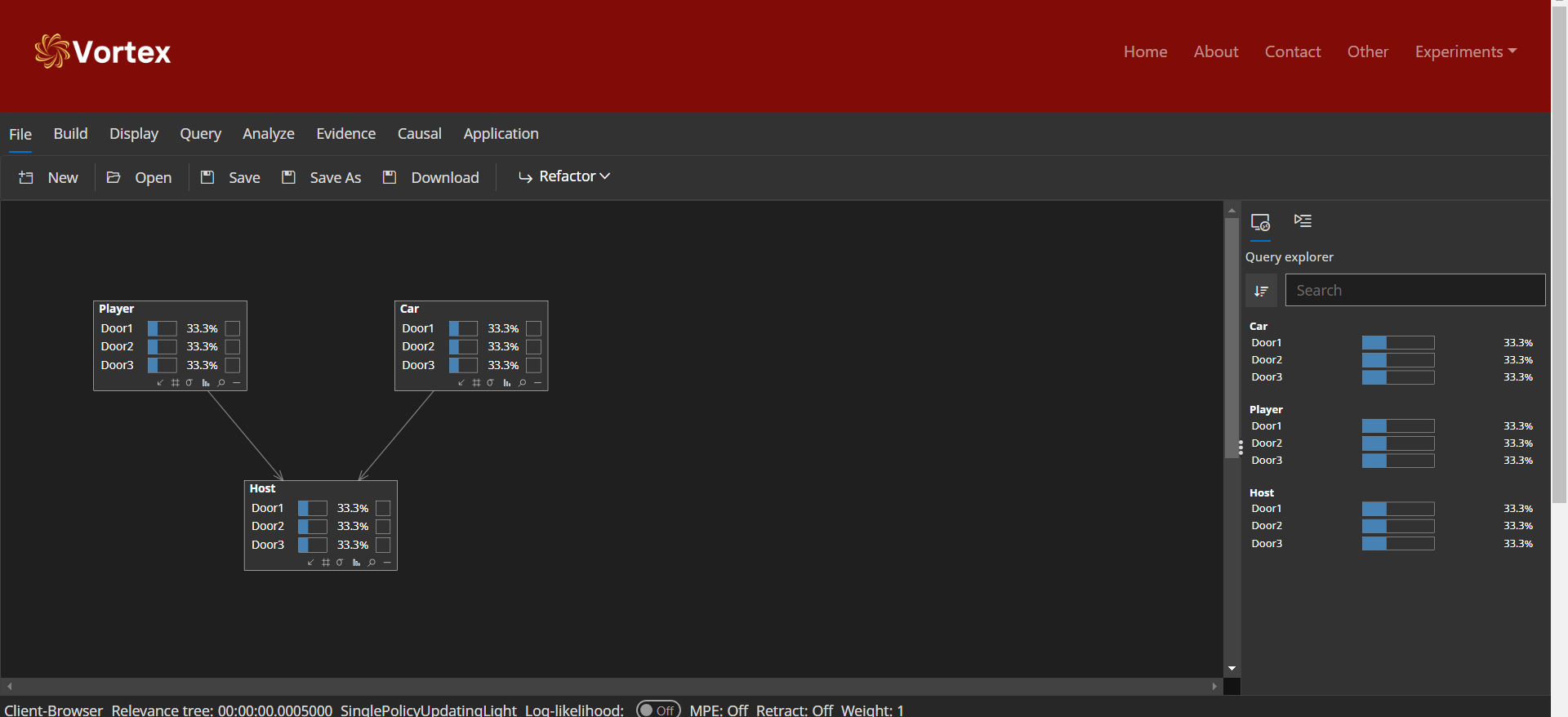Check Door2 evidence box on Car node

pos(534,346)
